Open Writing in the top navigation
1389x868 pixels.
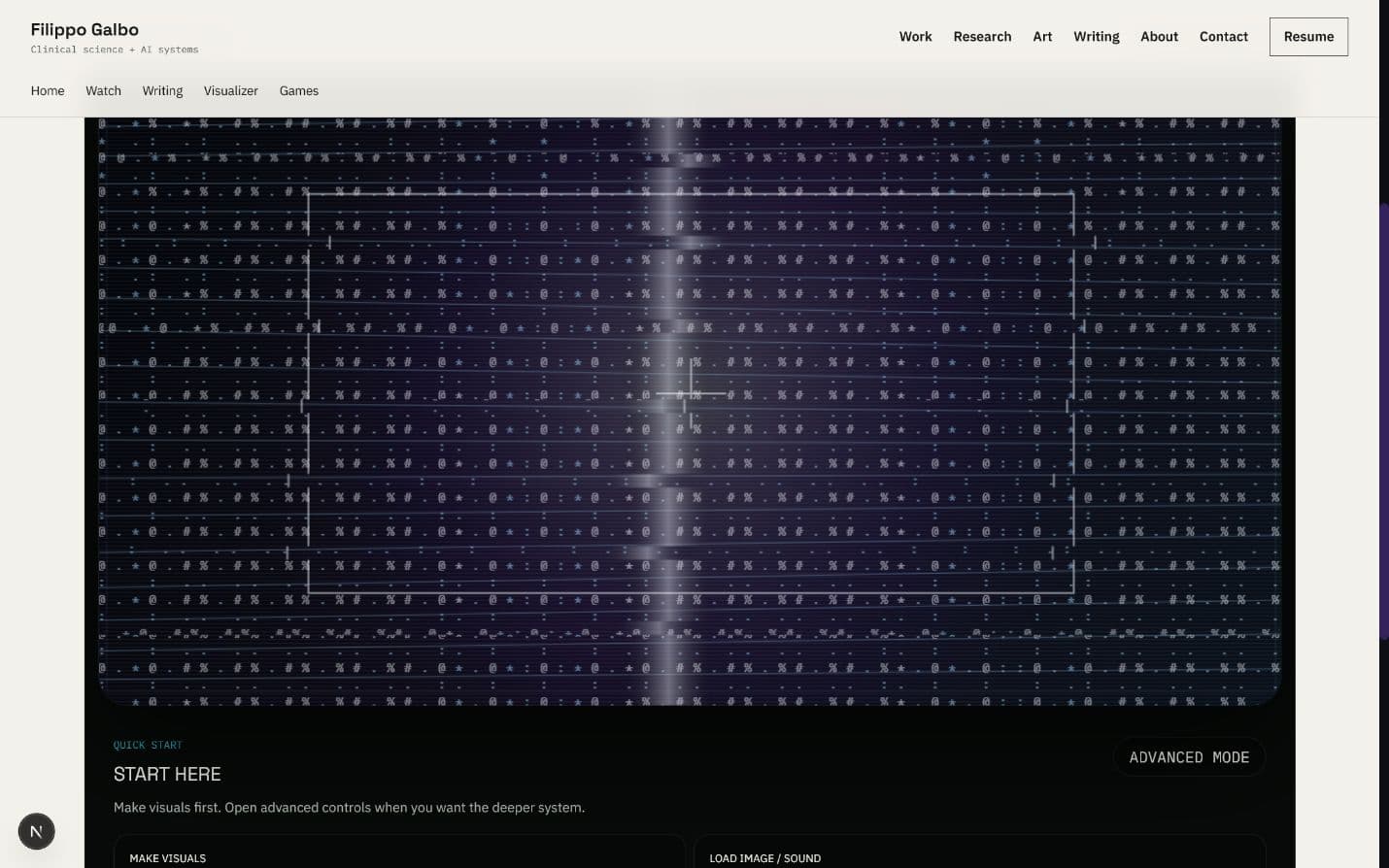coord(1096,36)
